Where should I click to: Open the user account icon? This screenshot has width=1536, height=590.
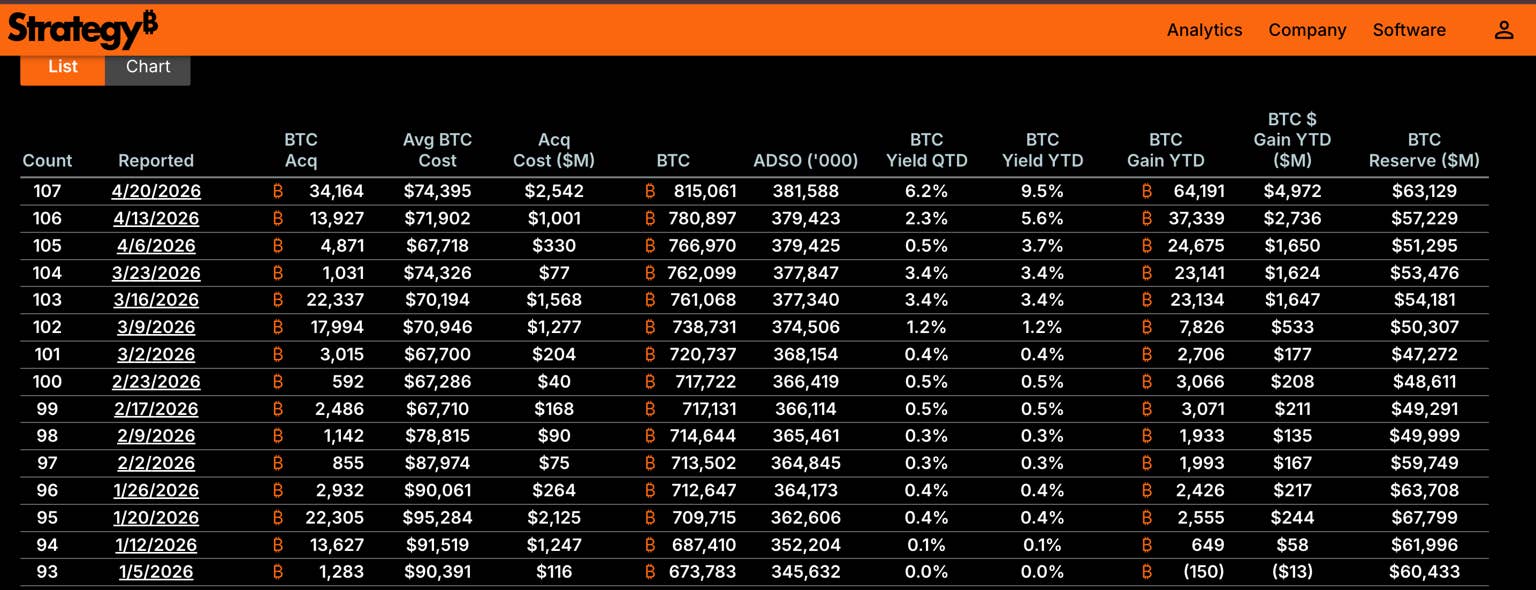pyautogui.click(x=1504, y=30)
